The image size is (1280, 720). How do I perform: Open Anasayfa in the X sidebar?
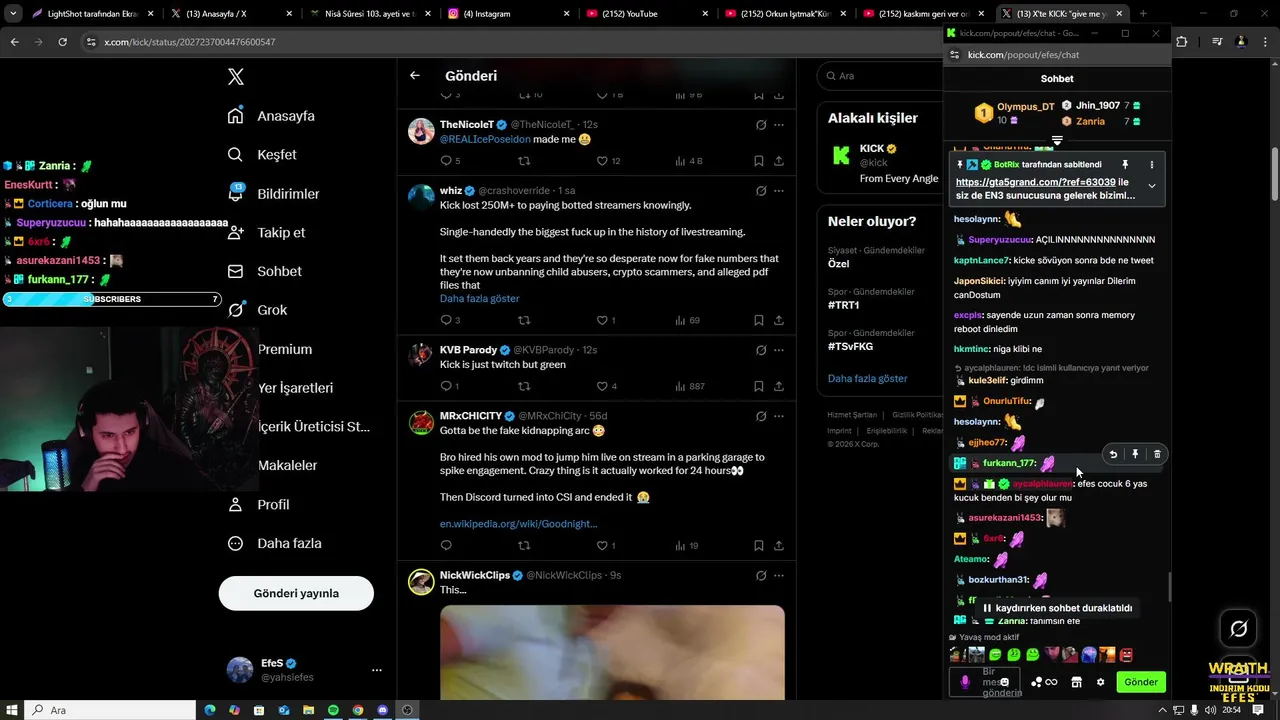point(271,116)
